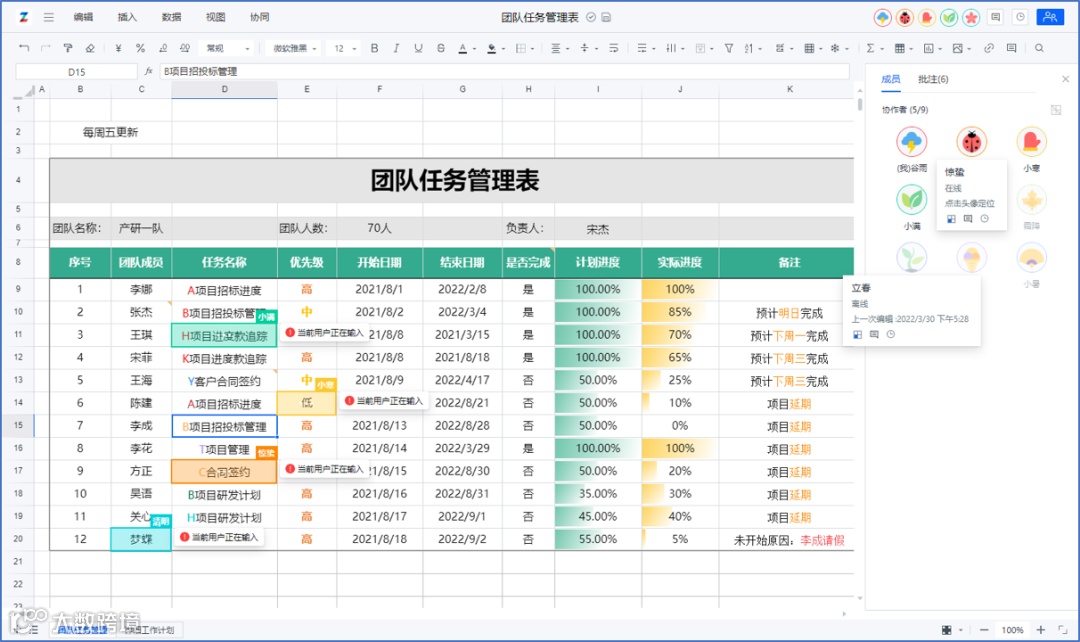Image resolution: width=1080 pixels, height=642 pixels.
Task: Close the members side panel with the X
Action: click(x=1065, y=79)
